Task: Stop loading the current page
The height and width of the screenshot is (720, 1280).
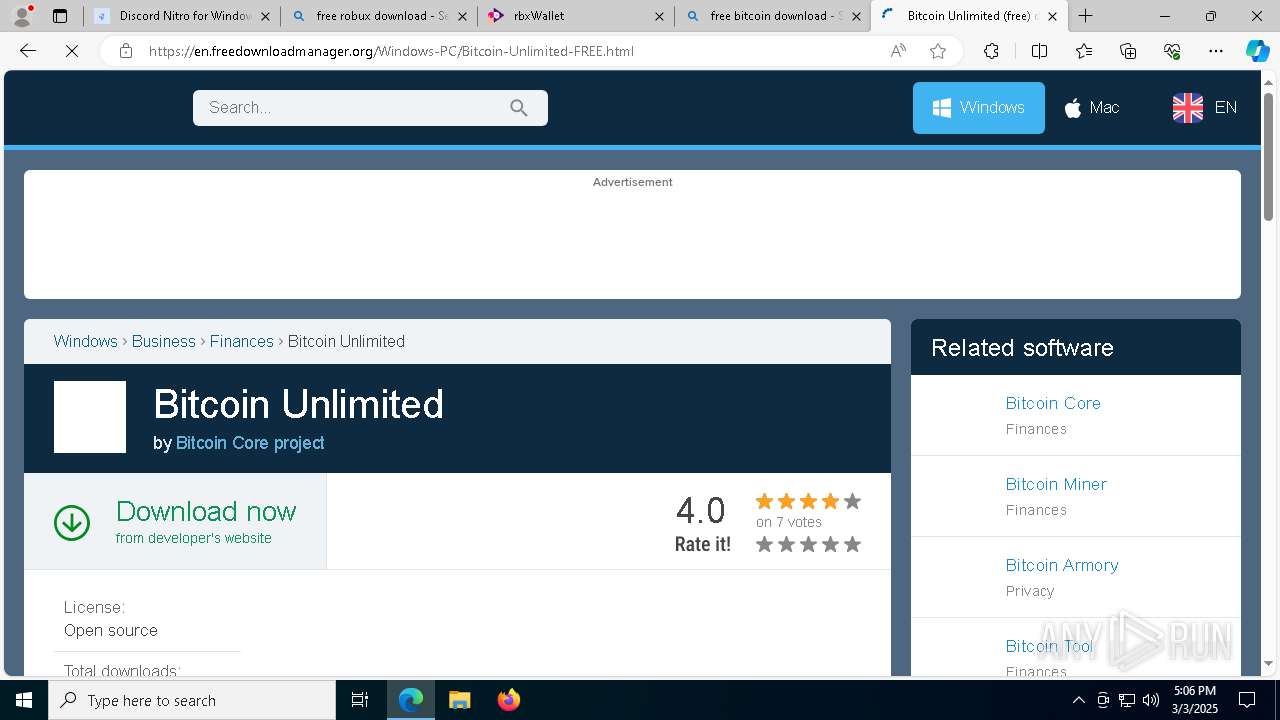Action: [x=72, y=51]
